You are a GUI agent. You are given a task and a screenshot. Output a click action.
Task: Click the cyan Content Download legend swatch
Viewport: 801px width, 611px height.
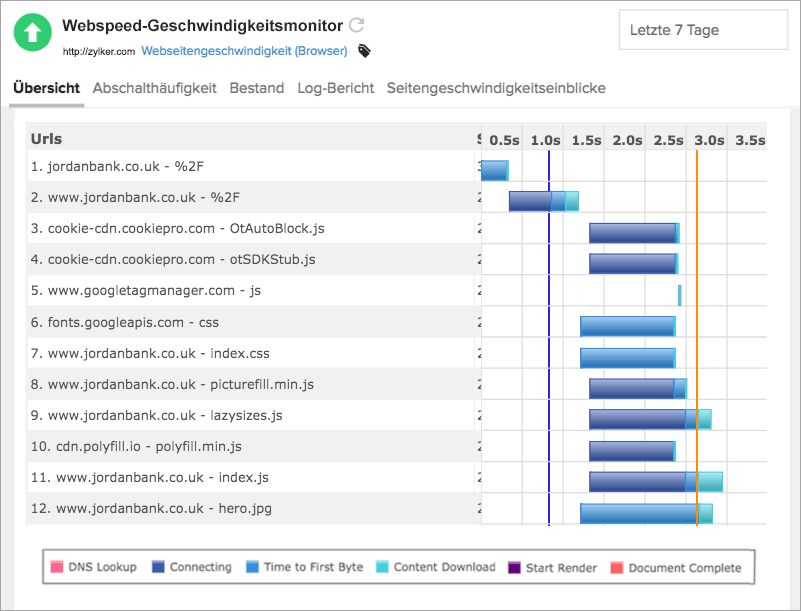(x=382, y=567)
